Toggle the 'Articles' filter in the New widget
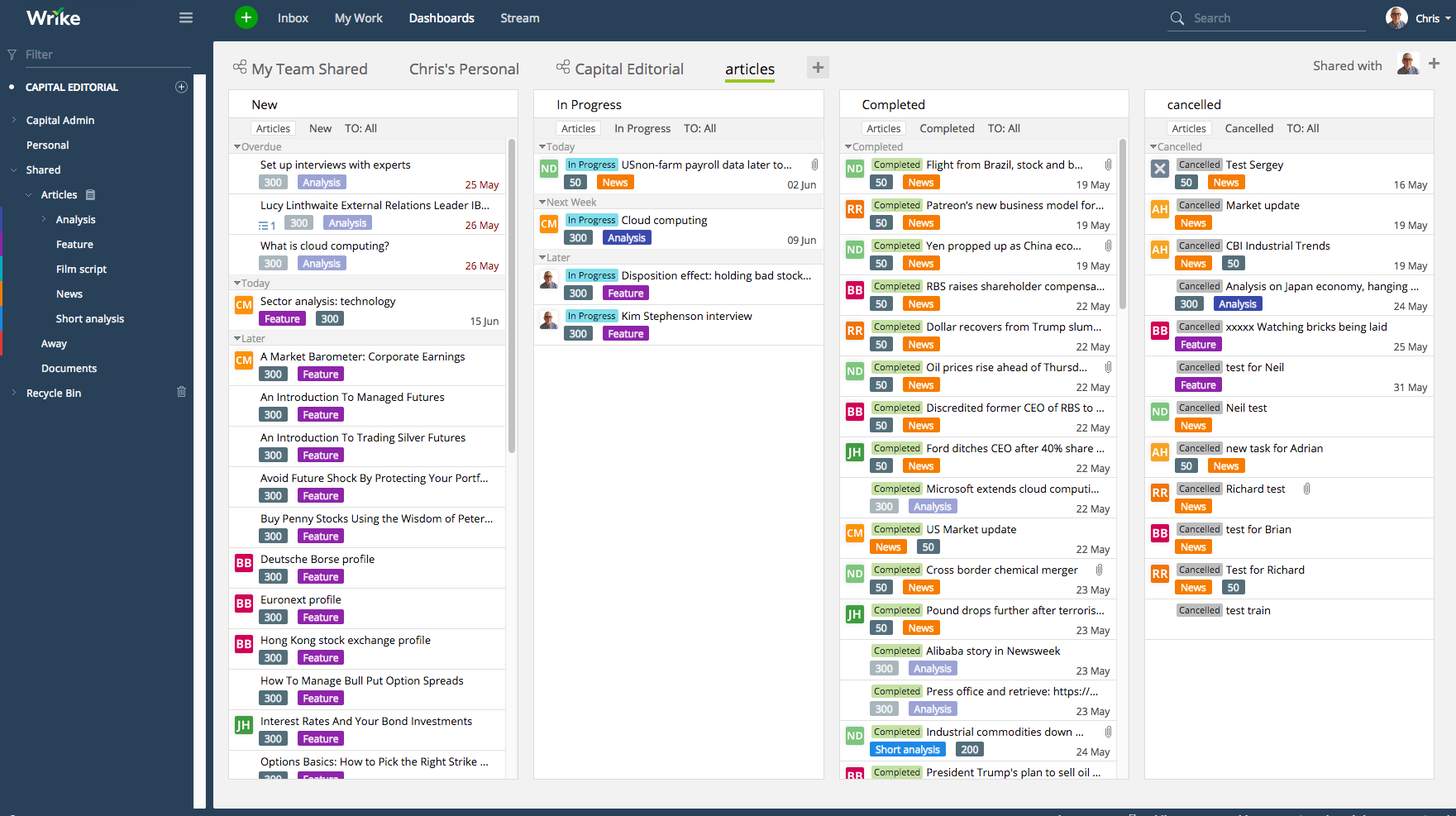Viewport: 1456px width, 816px height. click(x=273, y=127)
